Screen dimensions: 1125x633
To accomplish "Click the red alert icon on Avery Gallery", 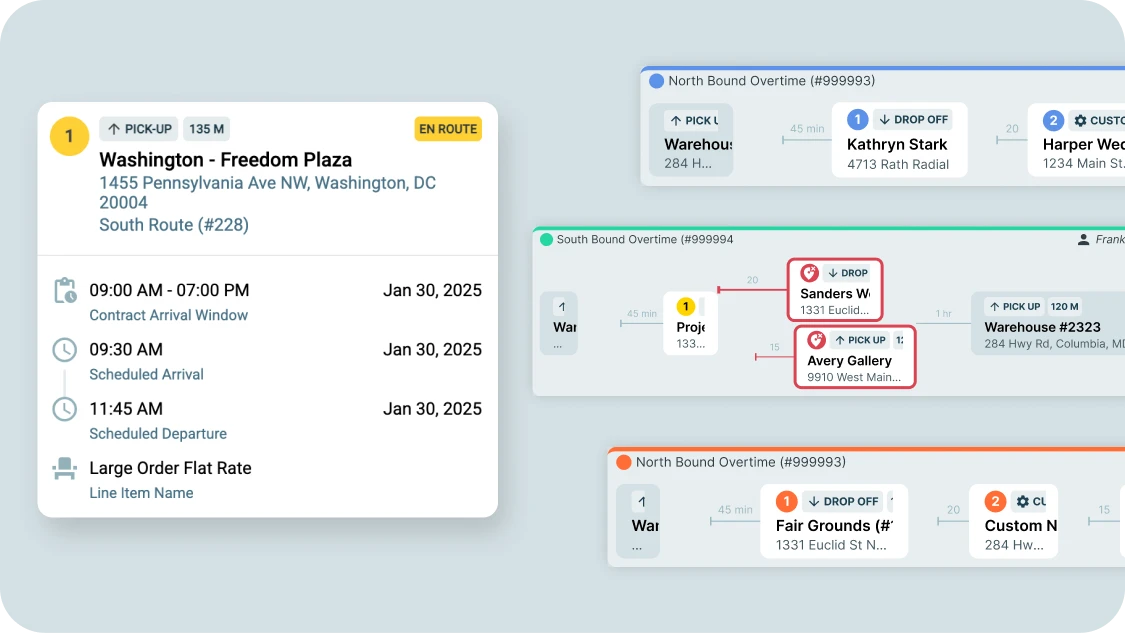I will 816,340.
